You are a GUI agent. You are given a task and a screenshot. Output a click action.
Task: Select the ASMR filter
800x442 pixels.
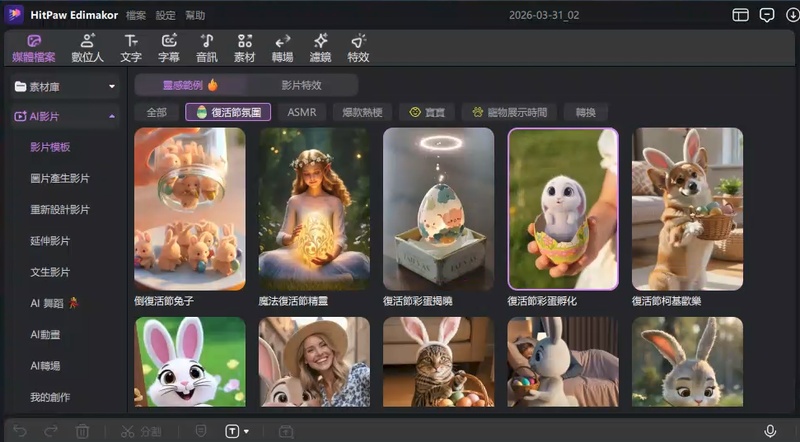pyautogui.click(x=302, y=112)
